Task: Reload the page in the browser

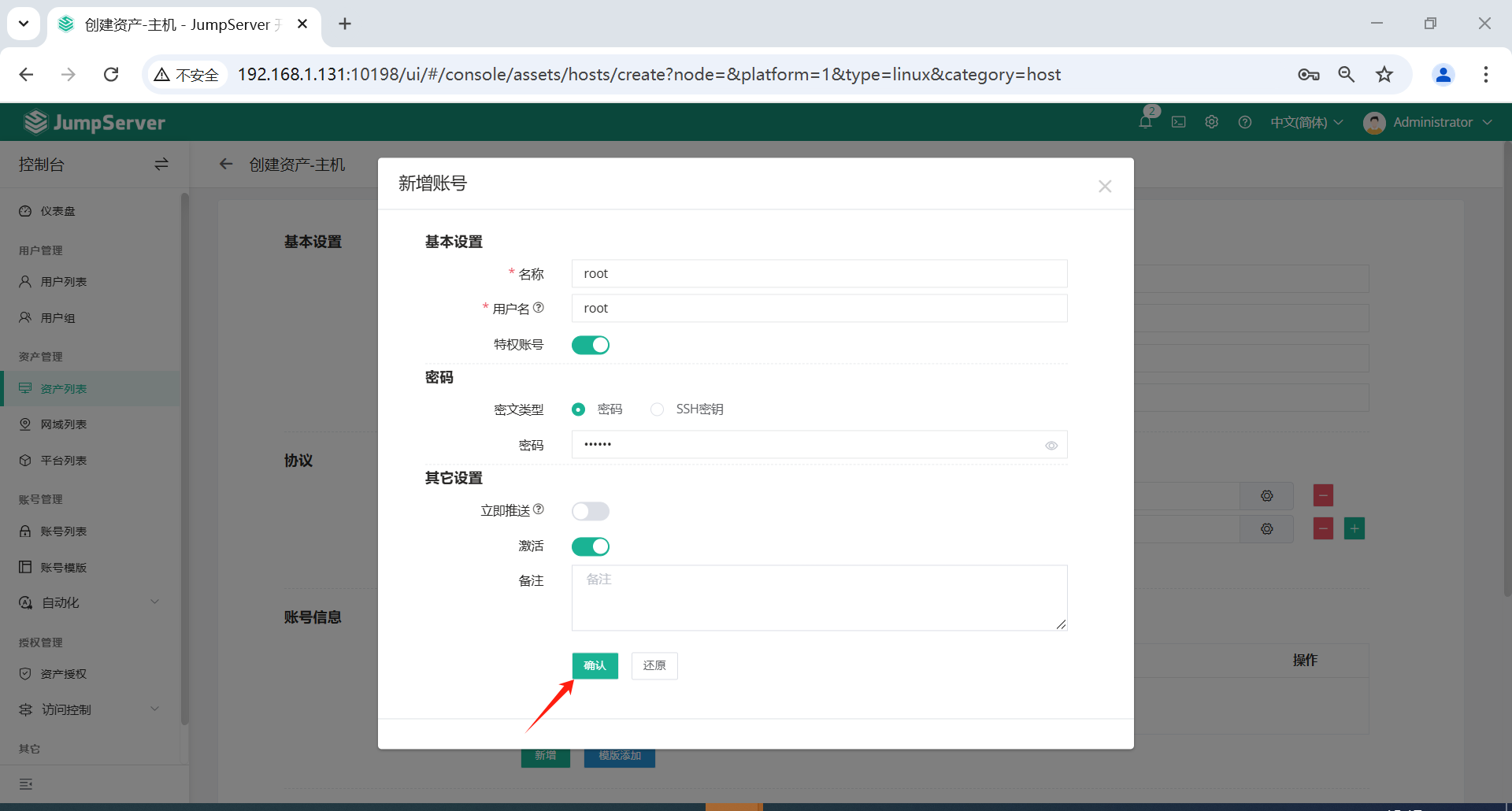Action: 111,74
